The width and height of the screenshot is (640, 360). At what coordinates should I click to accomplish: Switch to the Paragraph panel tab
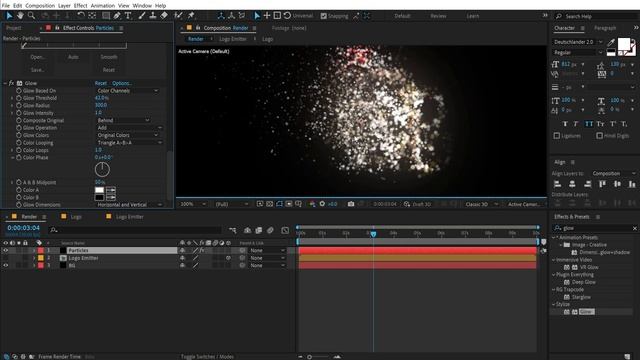pyautogui.click(x=605, y=28)
